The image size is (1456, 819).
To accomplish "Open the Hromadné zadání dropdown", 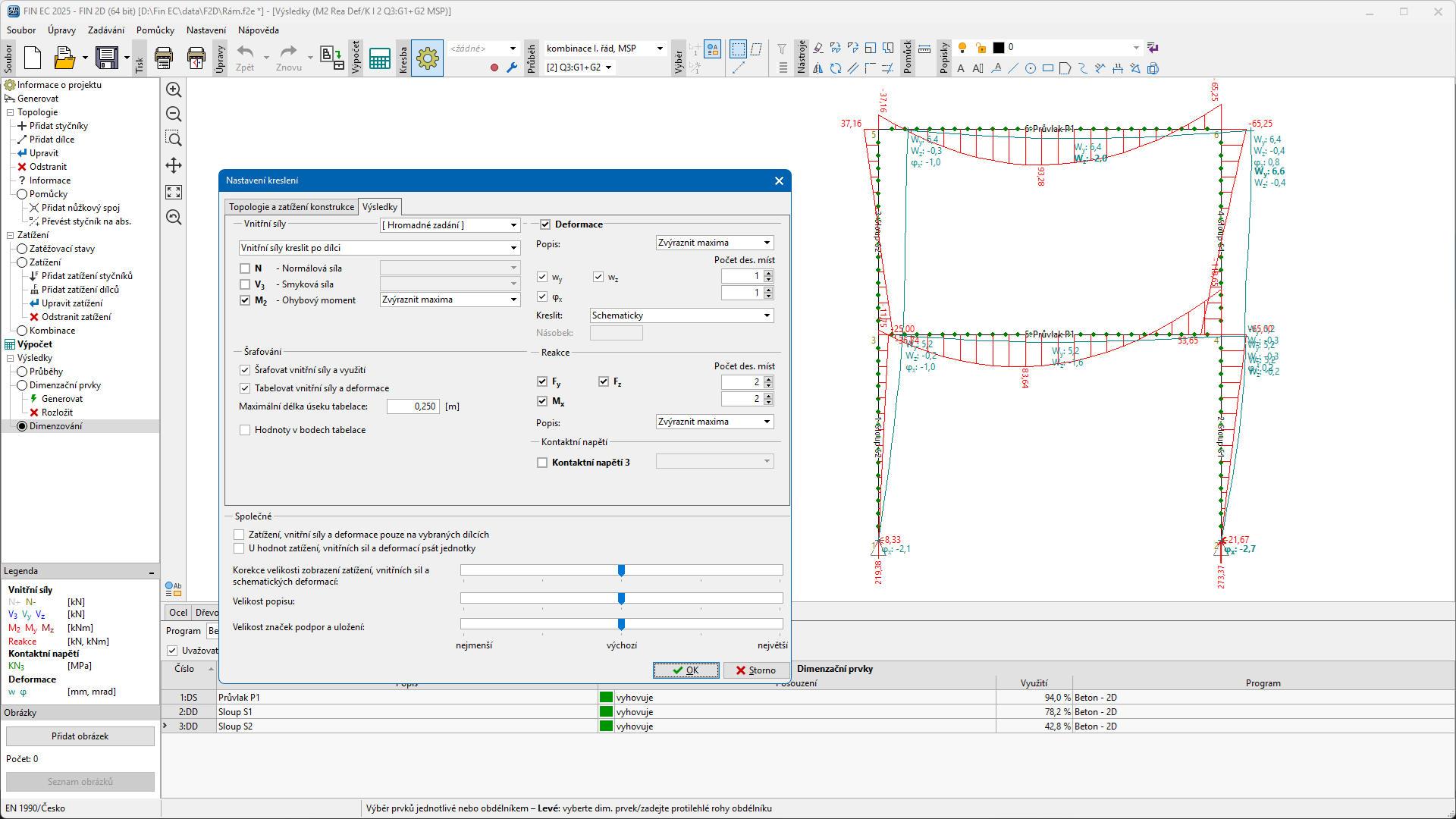I will coord(450,225).
